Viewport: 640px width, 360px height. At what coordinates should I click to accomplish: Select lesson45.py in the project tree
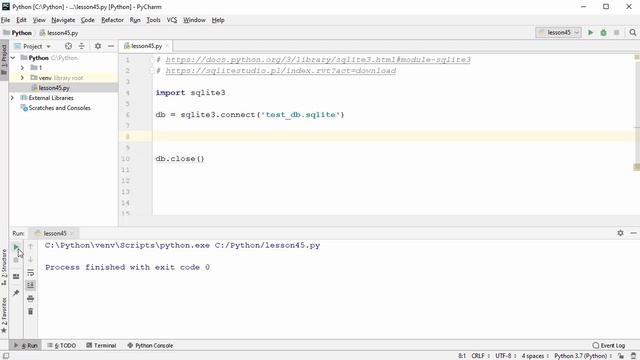[54, 88]
